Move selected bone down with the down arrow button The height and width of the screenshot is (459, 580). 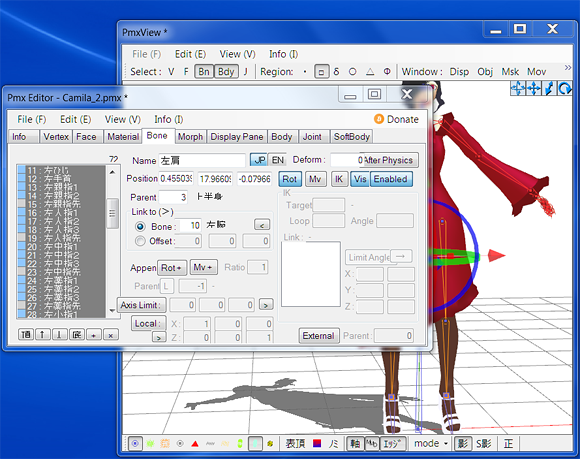(x=60, y=335)
